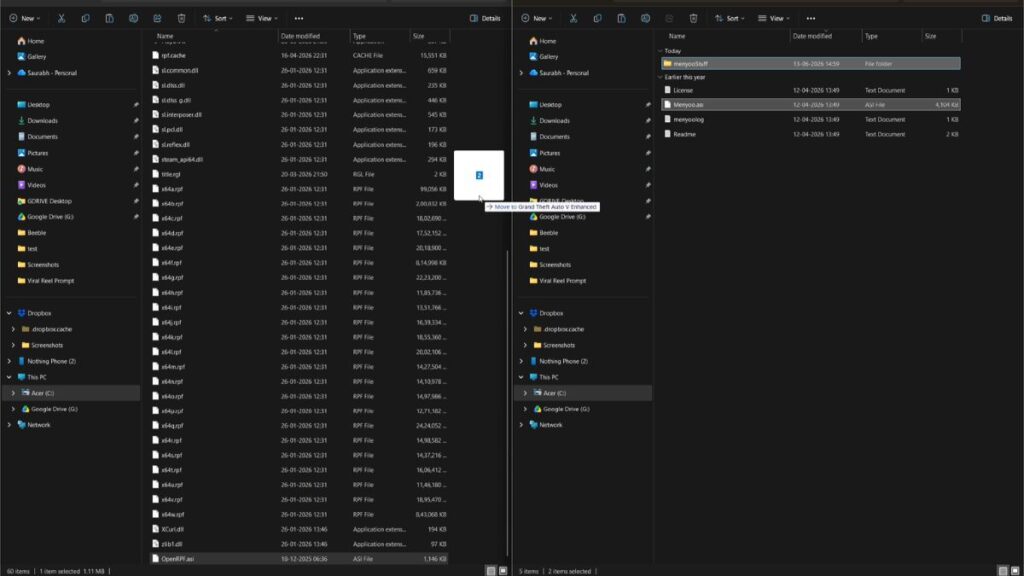
Task: Collapse the Today group in right window file list
Action: (660, 51)
